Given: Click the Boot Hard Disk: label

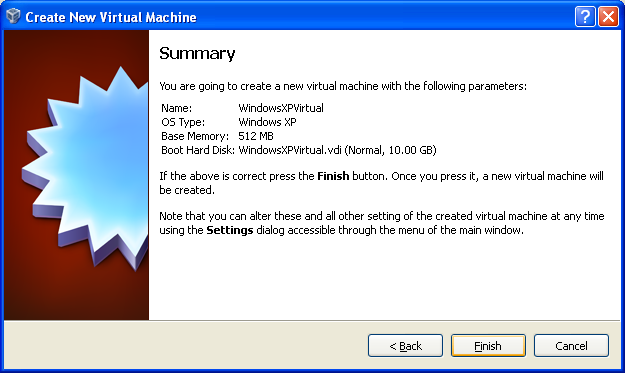Looking at the screenshot, I should click(x=198, y=150).
